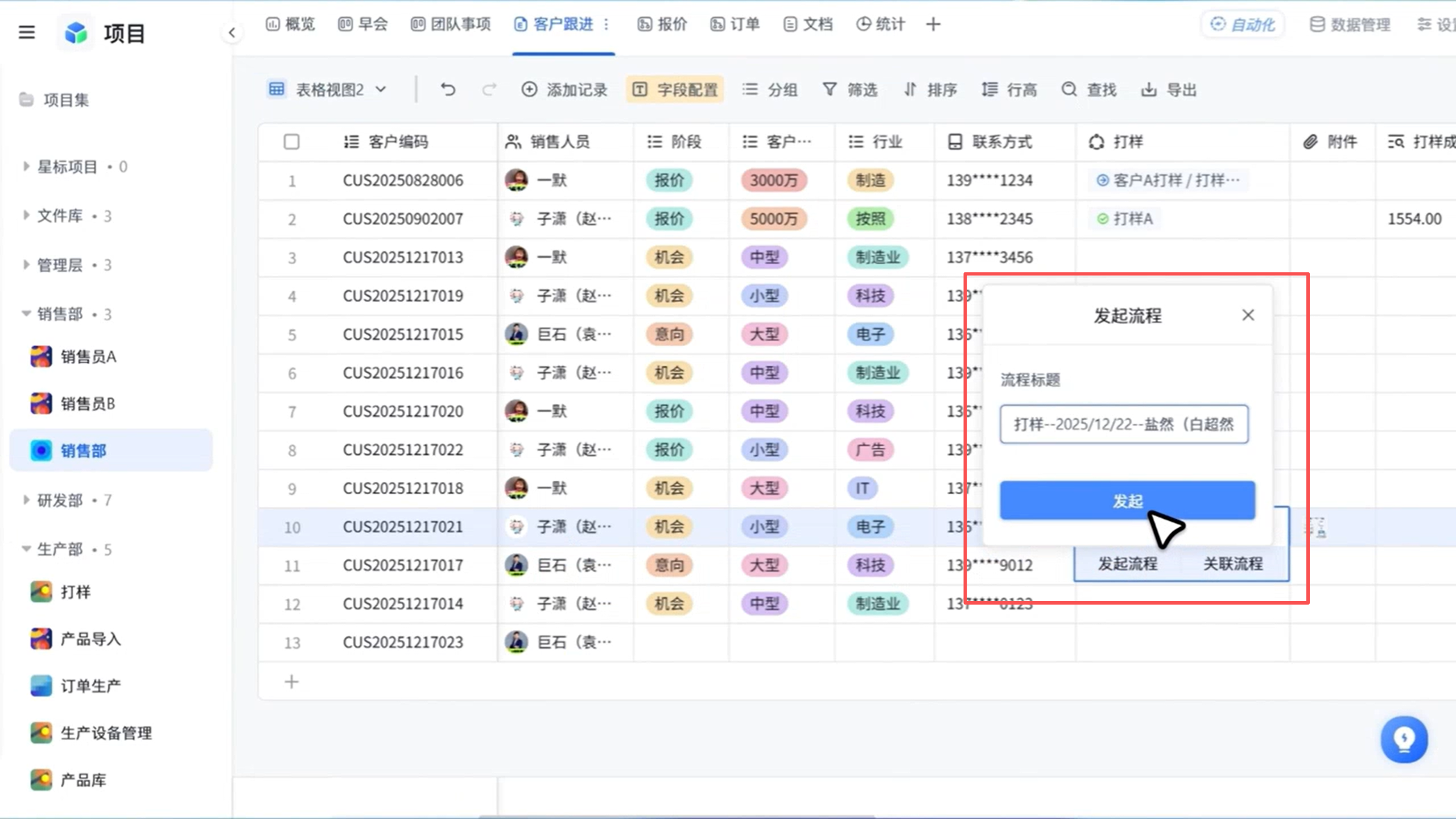Open the 客户跟进 tab options menu
1456x819 pixels.
click(x=606, y=24)
